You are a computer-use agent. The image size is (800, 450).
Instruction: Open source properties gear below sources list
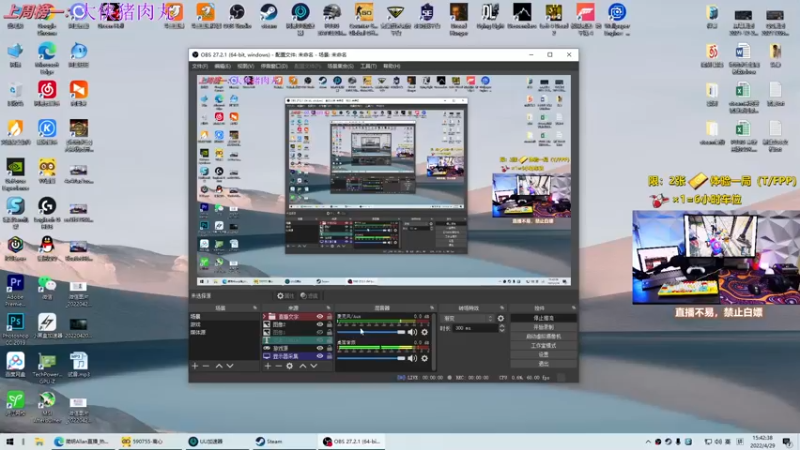289,366
